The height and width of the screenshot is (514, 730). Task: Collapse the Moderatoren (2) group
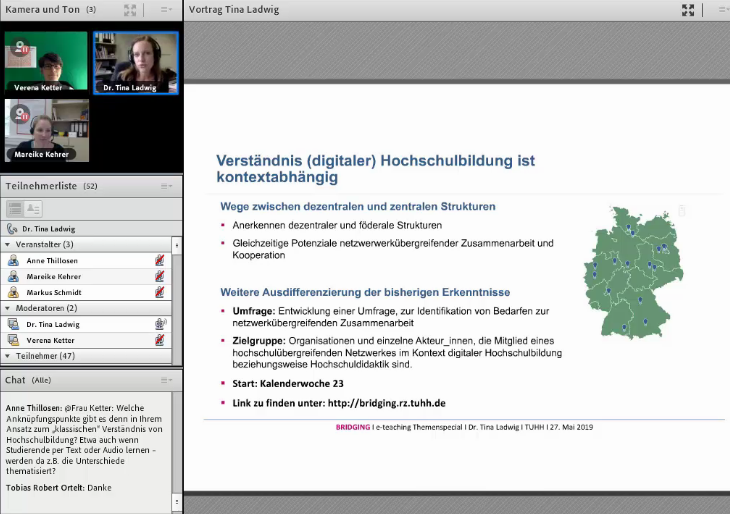(x=8, y=308)
